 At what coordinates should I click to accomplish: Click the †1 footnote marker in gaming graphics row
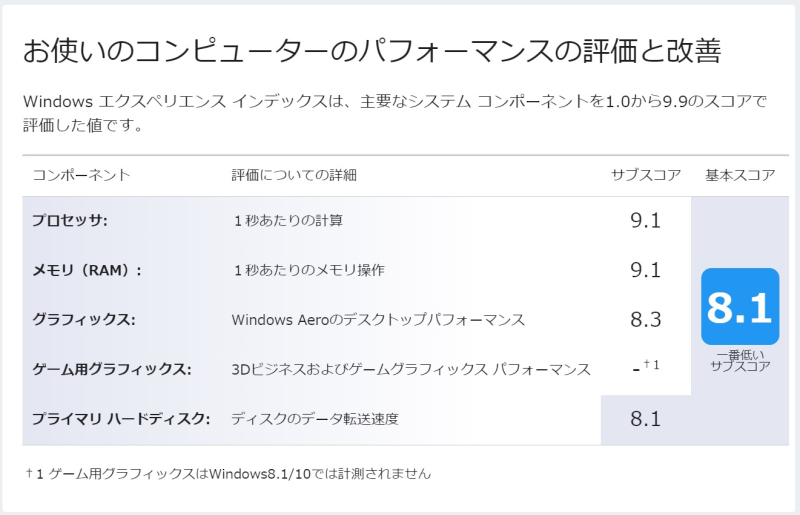pos(652,364)
